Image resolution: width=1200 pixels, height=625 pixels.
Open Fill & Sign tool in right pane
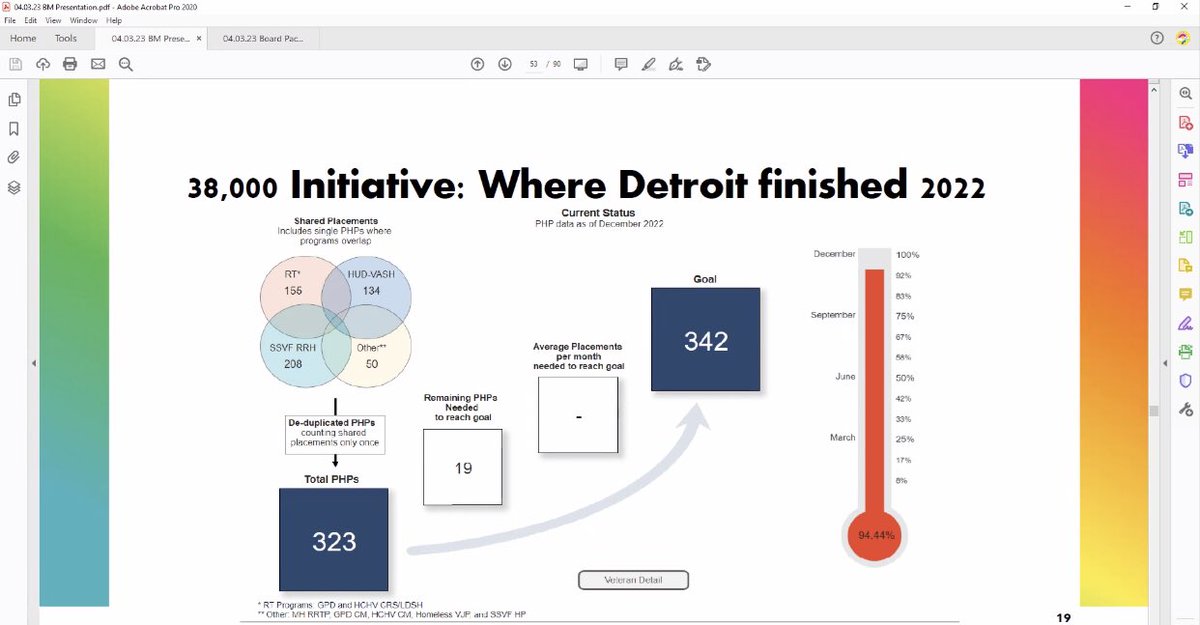tap(1186, 322)
